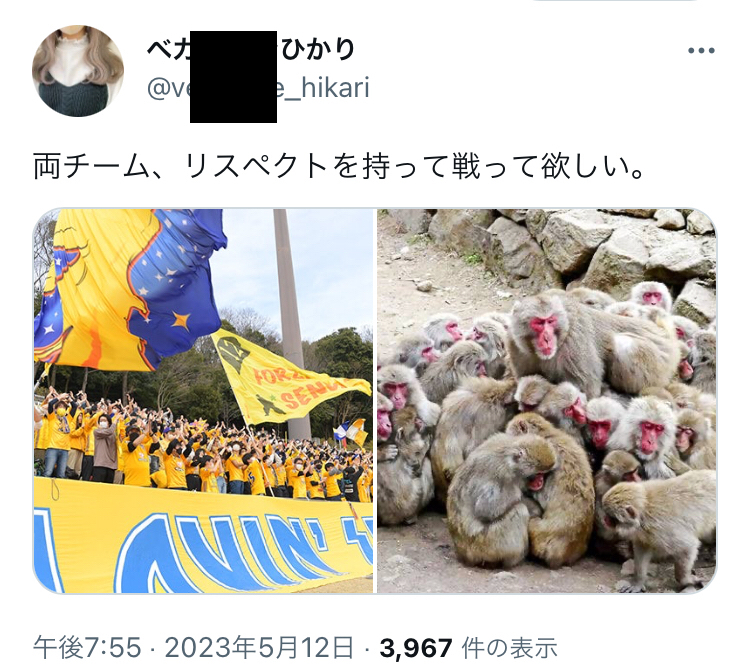The height and width of the screenshot is (672, 750).
Task: Click the black redaction box over the name
Action: pyautogui.click(x=233, y=77)
